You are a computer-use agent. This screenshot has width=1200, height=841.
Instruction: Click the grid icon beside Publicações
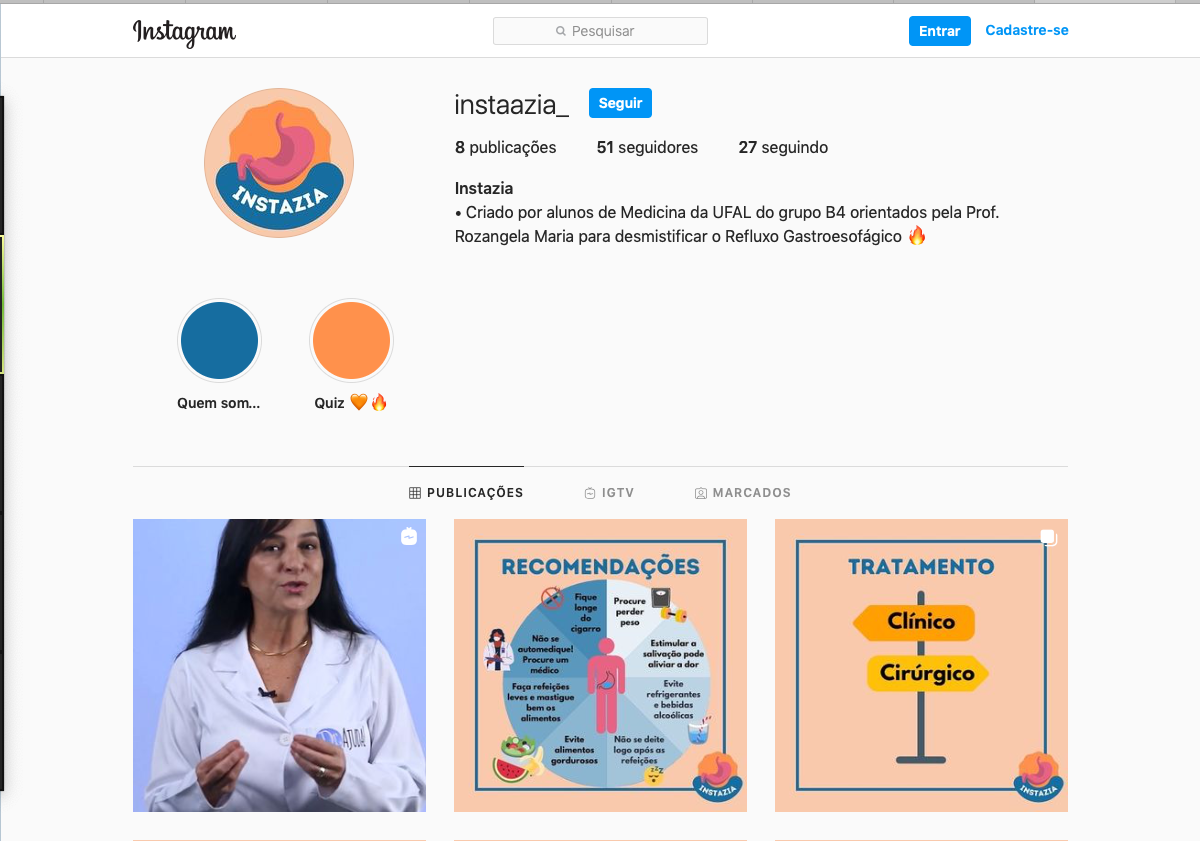(415, 493)
